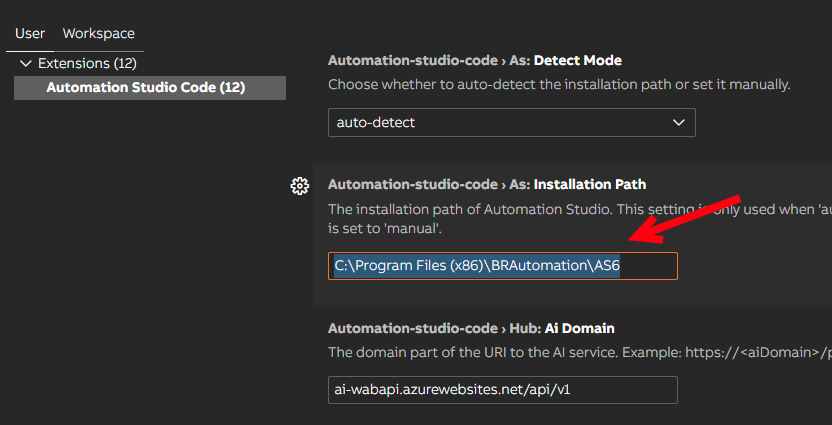Screen dimensions: 832x425
Task: Switch to the User settings tab
Action: (30, 34)
